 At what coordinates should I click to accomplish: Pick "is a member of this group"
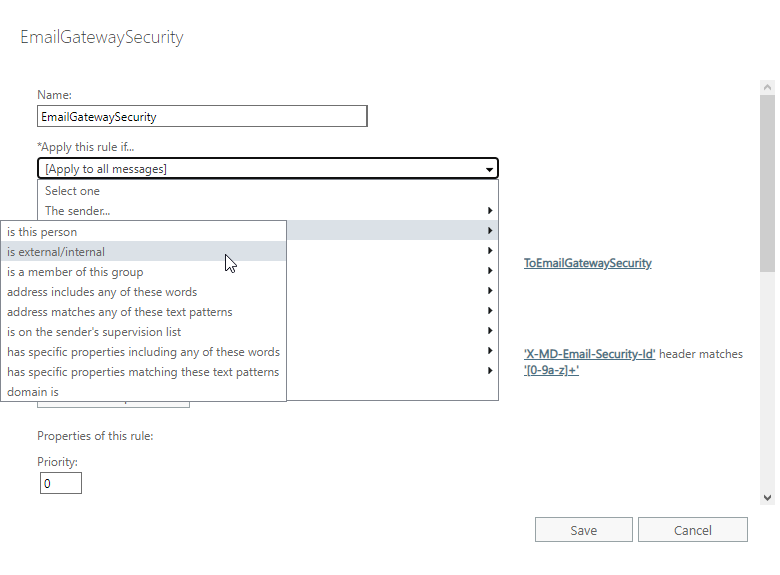[75, 272]
